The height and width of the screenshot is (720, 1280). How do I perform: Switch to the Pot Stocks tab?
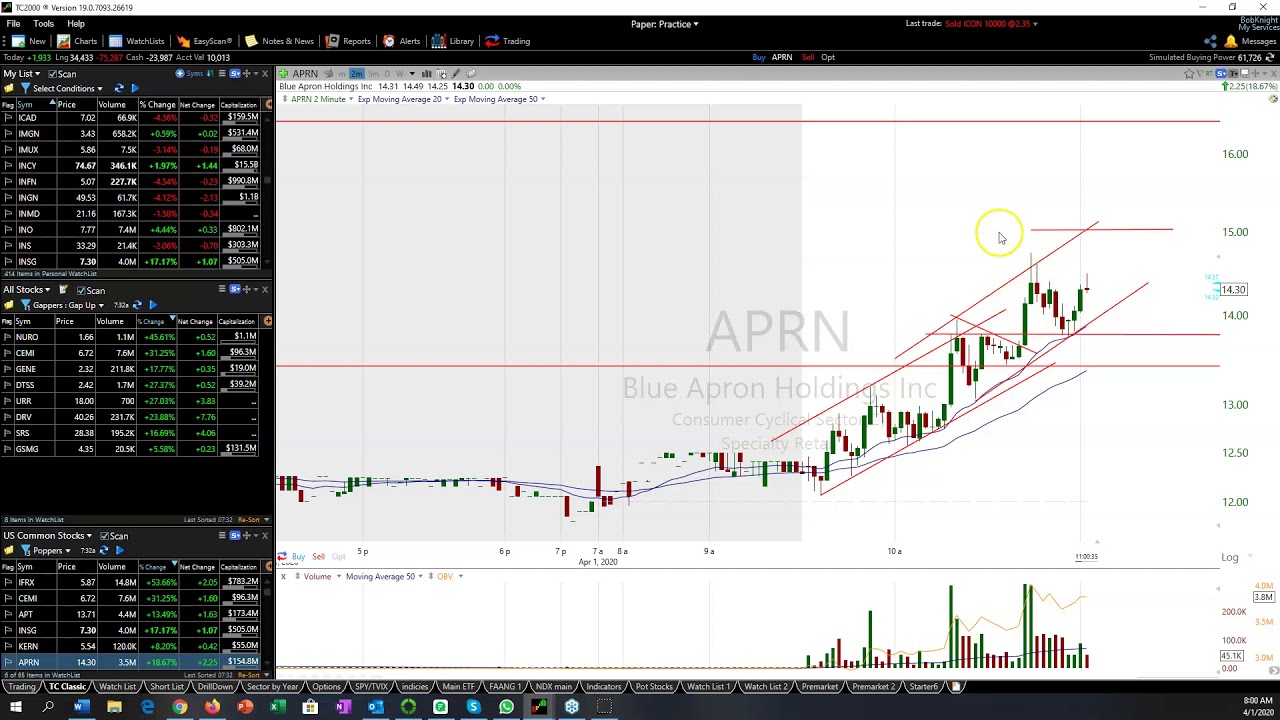pyautogui.click(x=654, y=687)
